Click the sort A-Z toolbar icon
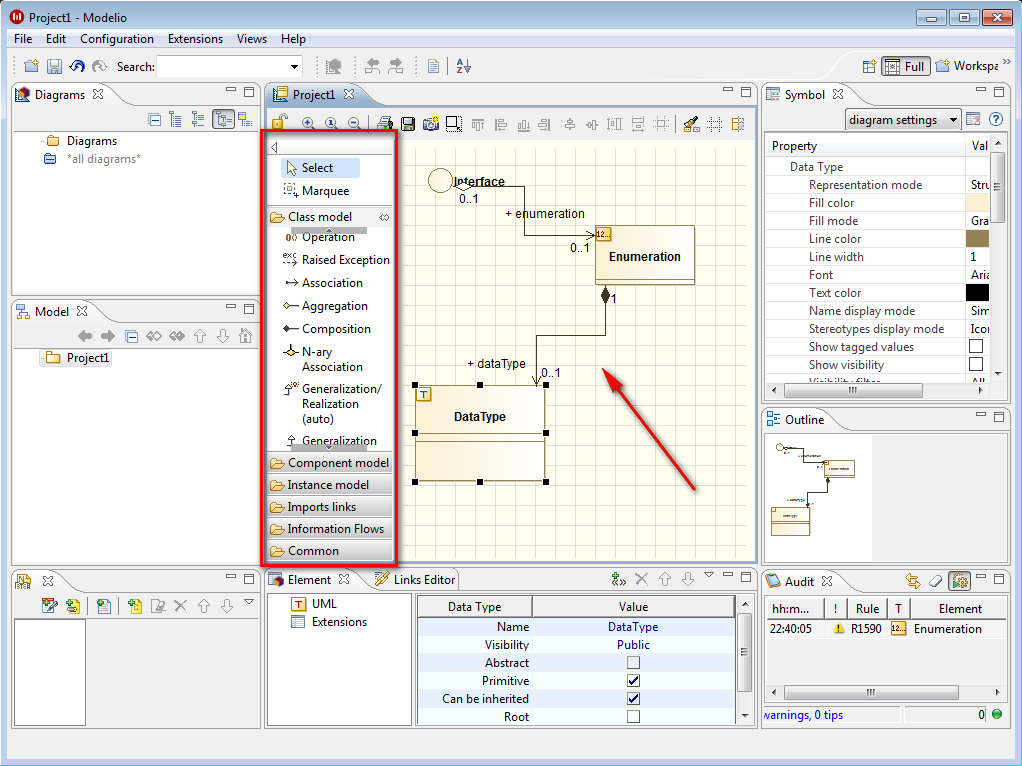This screenshot has width=1022, height=766. click(463, 67)
